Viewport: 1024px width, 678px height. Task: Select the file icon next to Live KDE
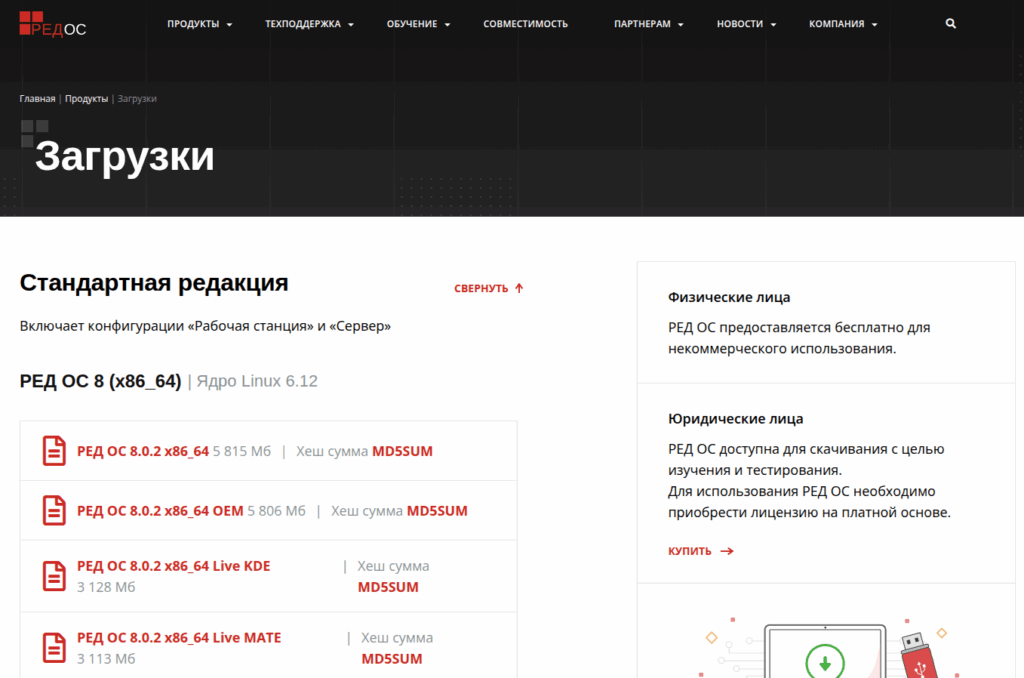point(56,575)
